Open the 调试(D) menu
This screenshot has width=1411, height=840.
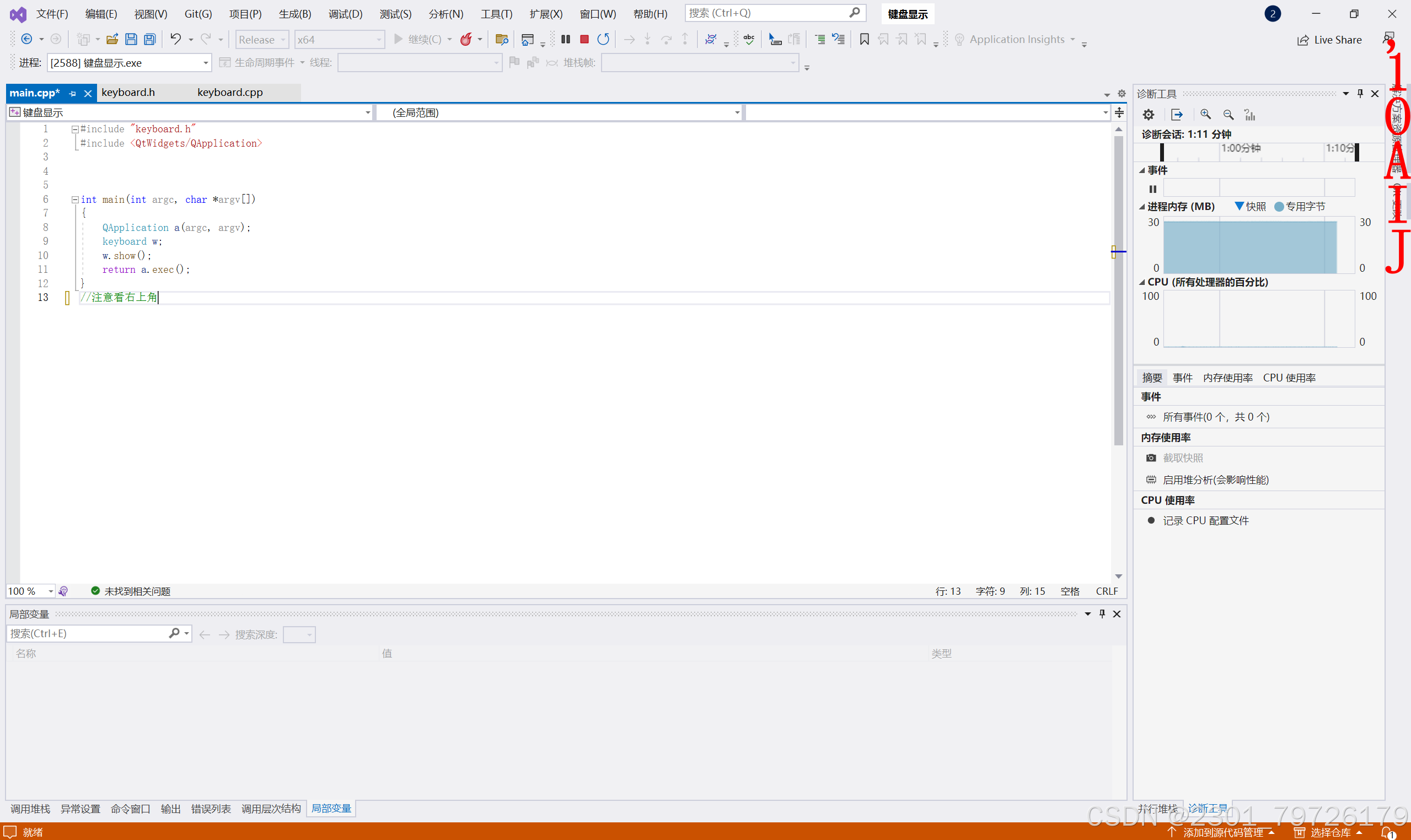(x=345, y=14)
